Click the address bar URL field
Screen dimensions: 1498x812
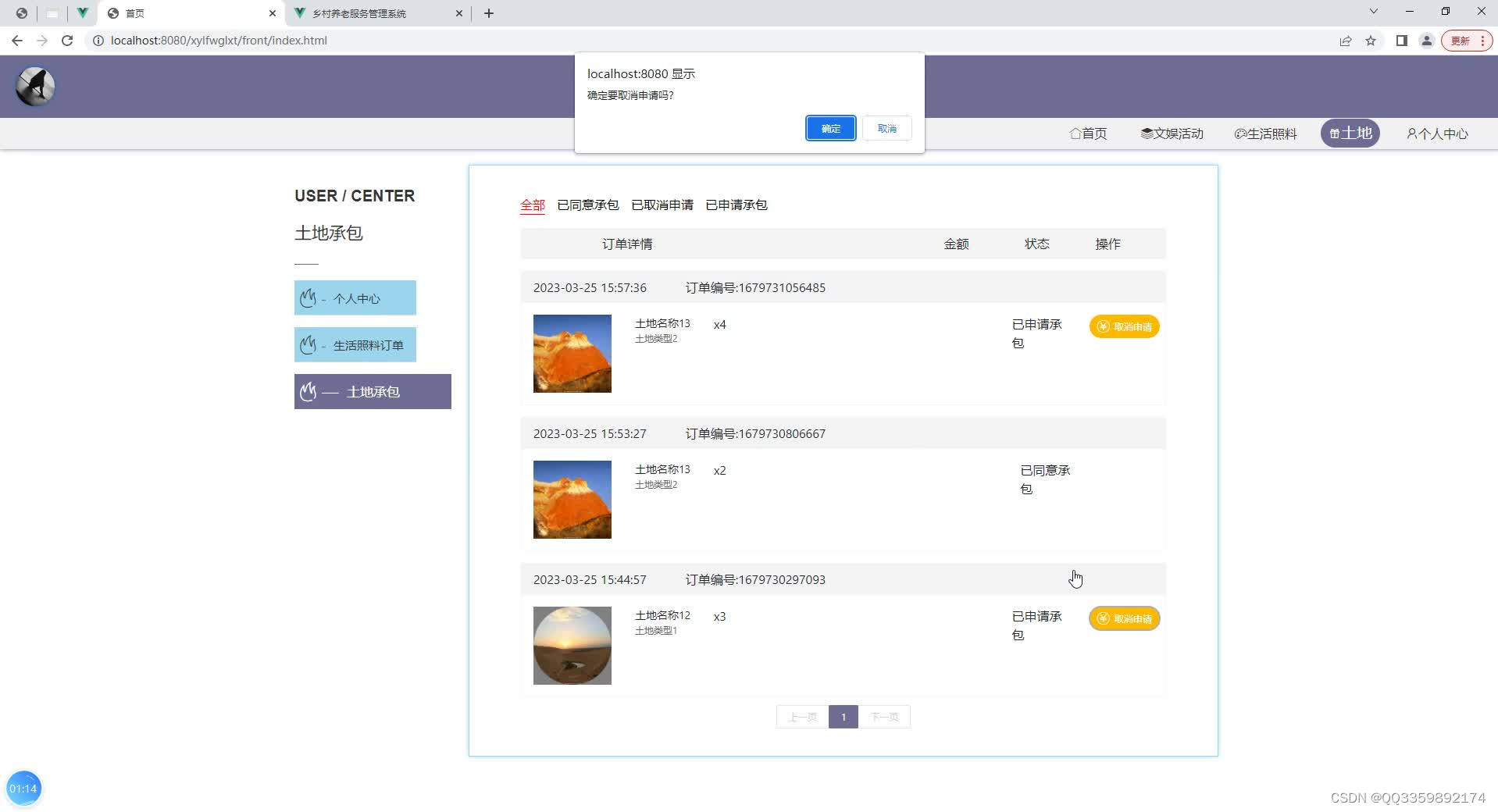tap(219, 41)
